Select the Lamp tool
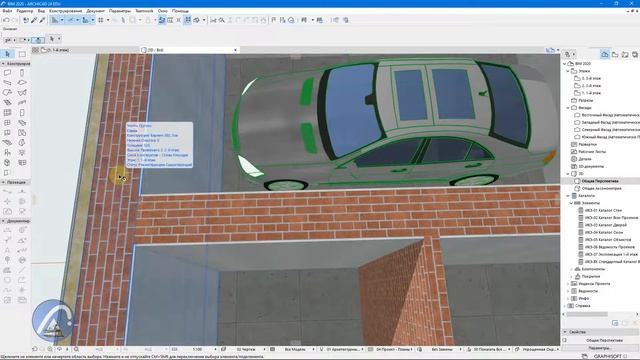 point(22,153)
